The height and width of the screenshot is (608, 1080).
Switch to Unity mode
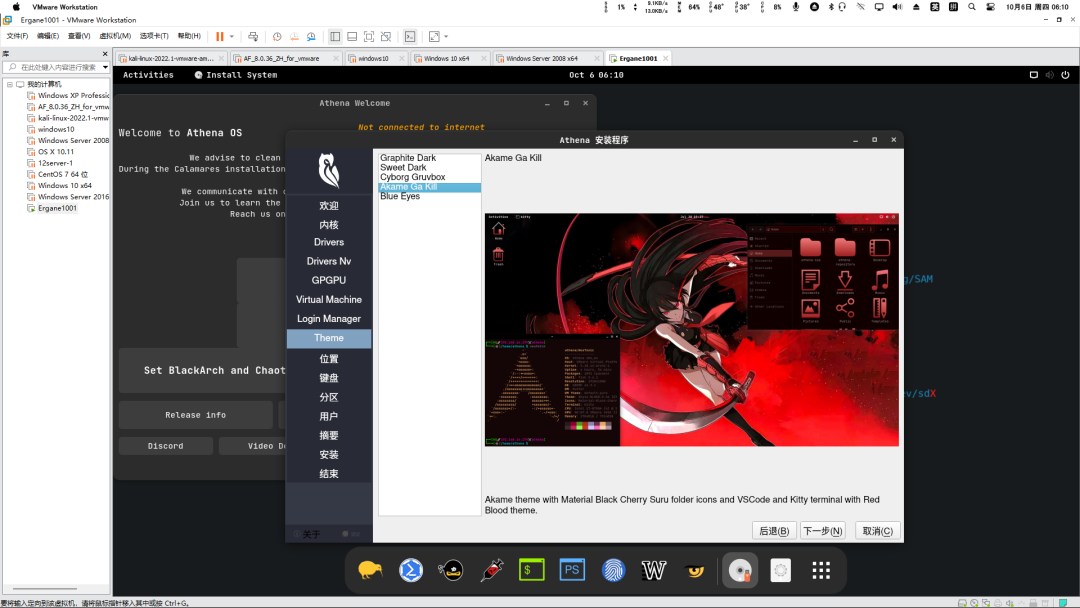pos(386,36)
